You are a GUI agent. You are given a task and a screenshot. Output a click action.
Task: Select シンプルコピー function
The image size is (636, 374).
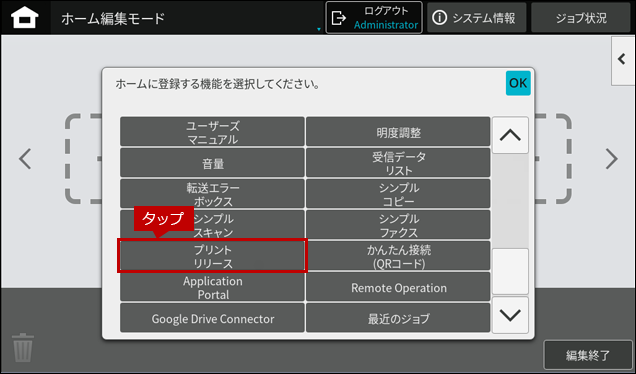(398, 194)
